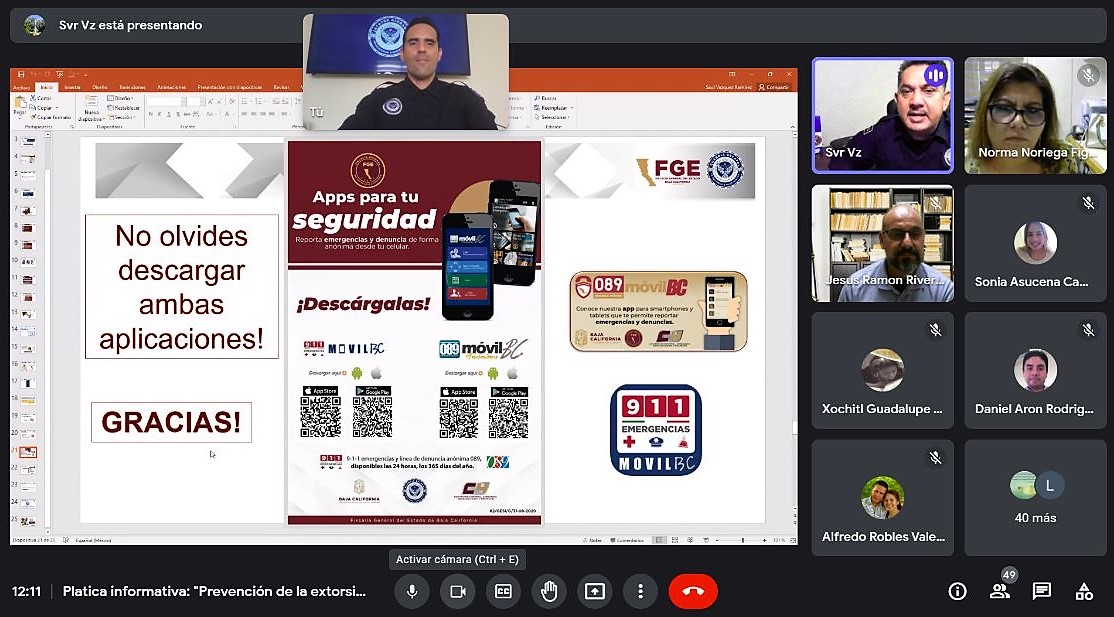Turn on closed captions (CC)
The height and width of the screenshot is (617, 1114).
click(504, 591)
